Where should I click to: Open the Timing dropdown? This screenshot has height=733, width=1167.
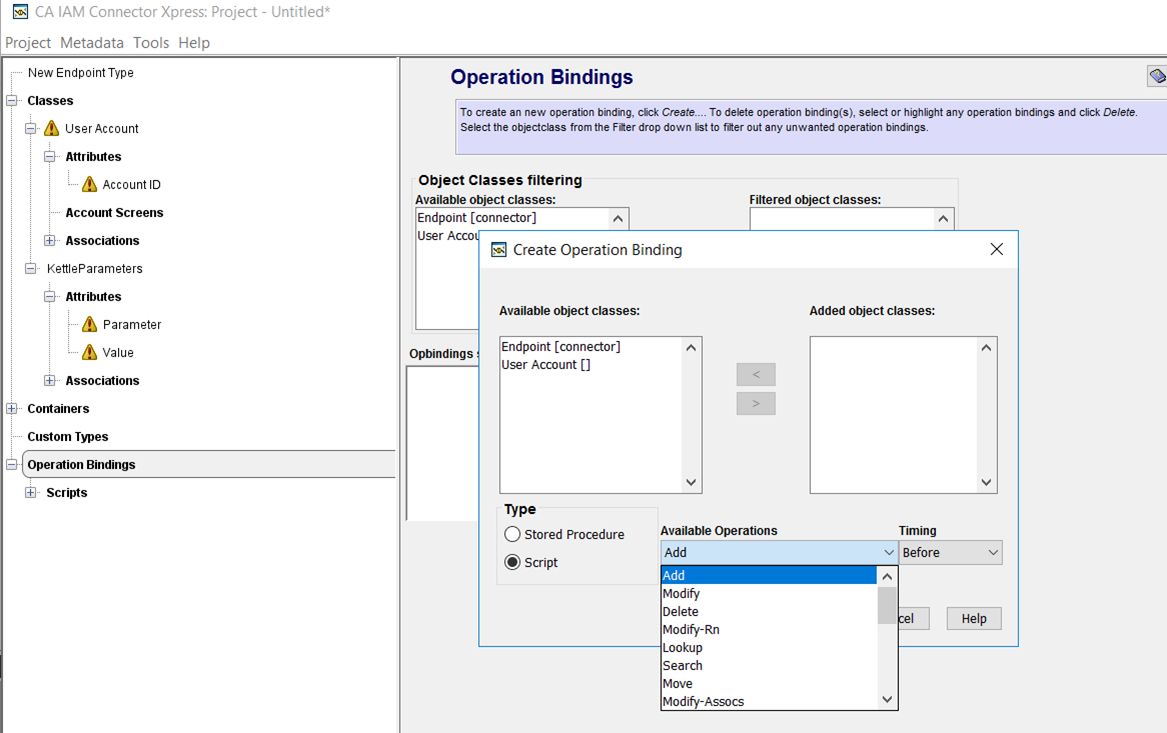950,552
